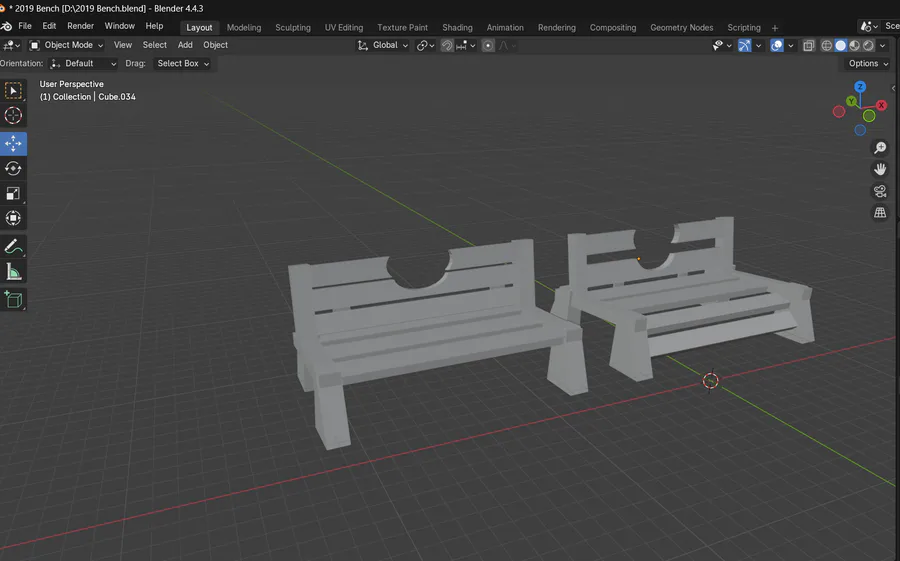900x561 pixels.
Task: Choose the Scale tool
Action: coord(13,193)
